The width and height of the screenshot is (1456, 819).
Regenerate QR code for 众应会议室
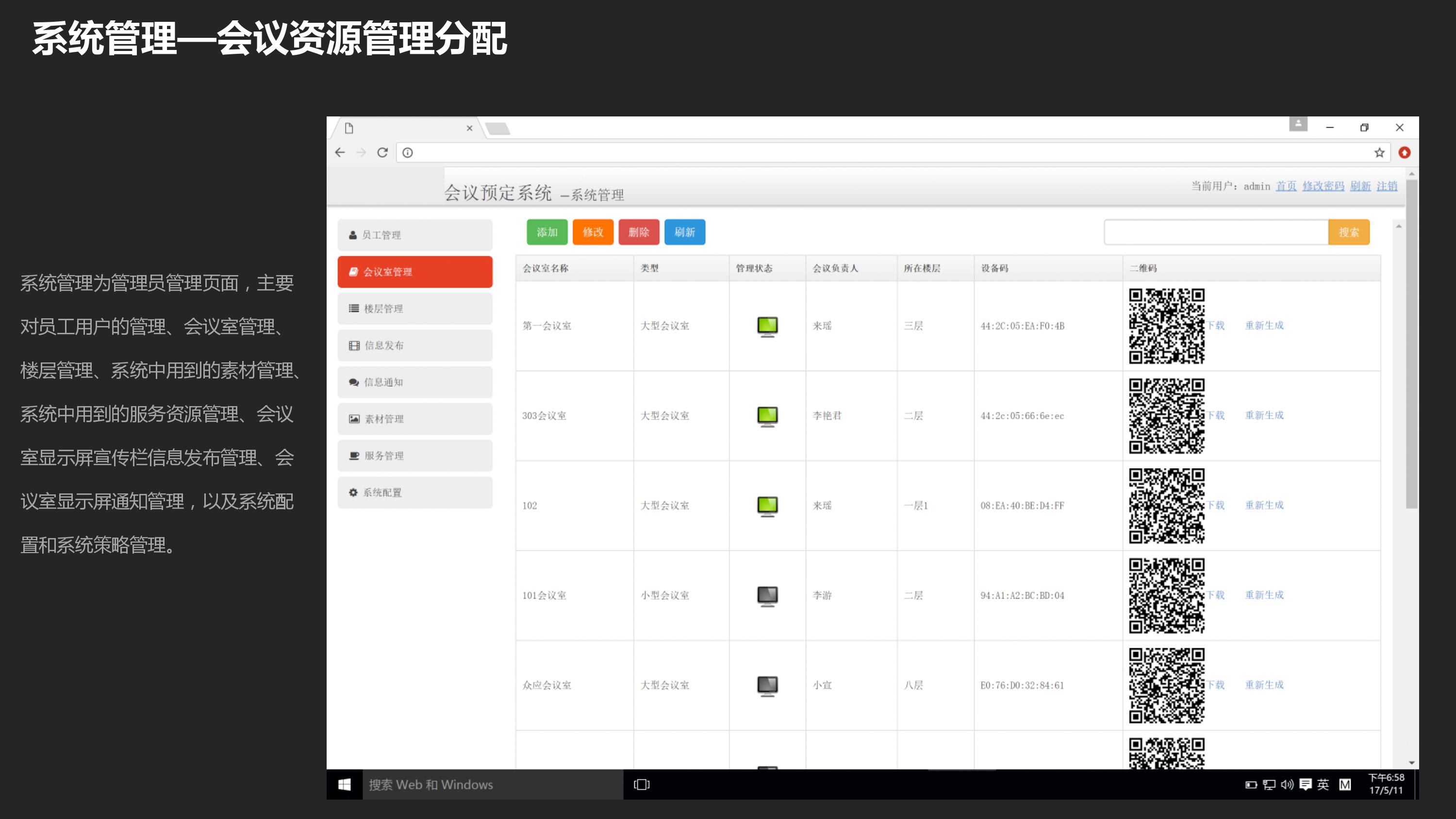[1264, 685]
